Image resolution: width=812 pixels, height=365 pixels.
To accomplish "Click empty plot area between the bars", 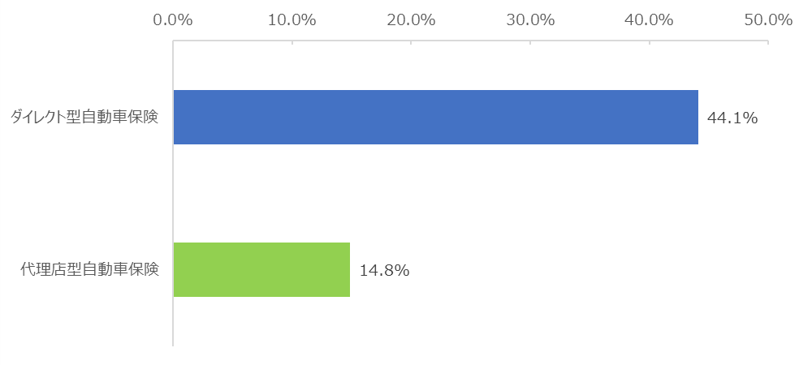I will pos(466,193).
